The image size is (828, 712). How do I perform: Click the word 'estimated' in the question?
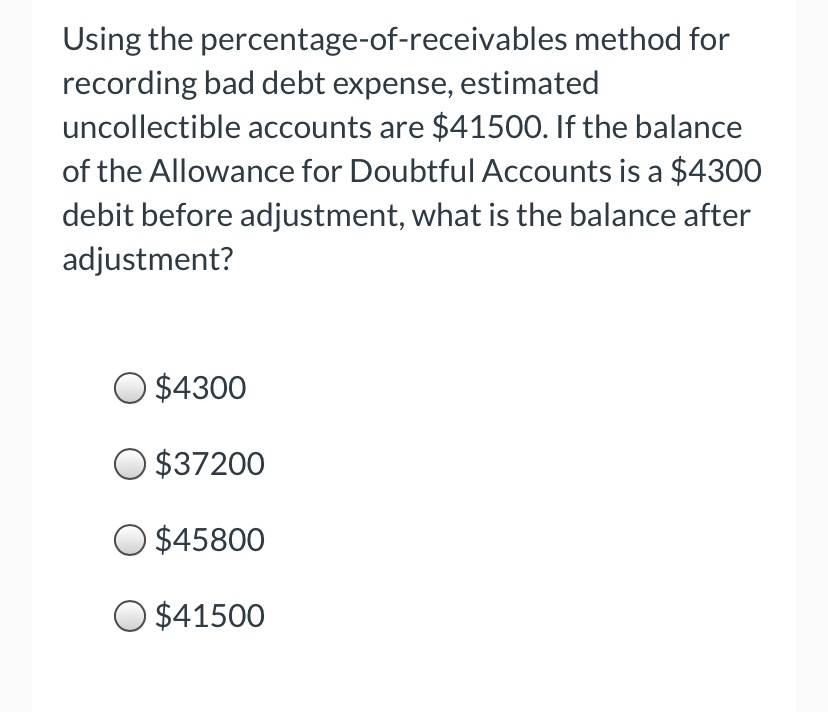pos(530,83)
